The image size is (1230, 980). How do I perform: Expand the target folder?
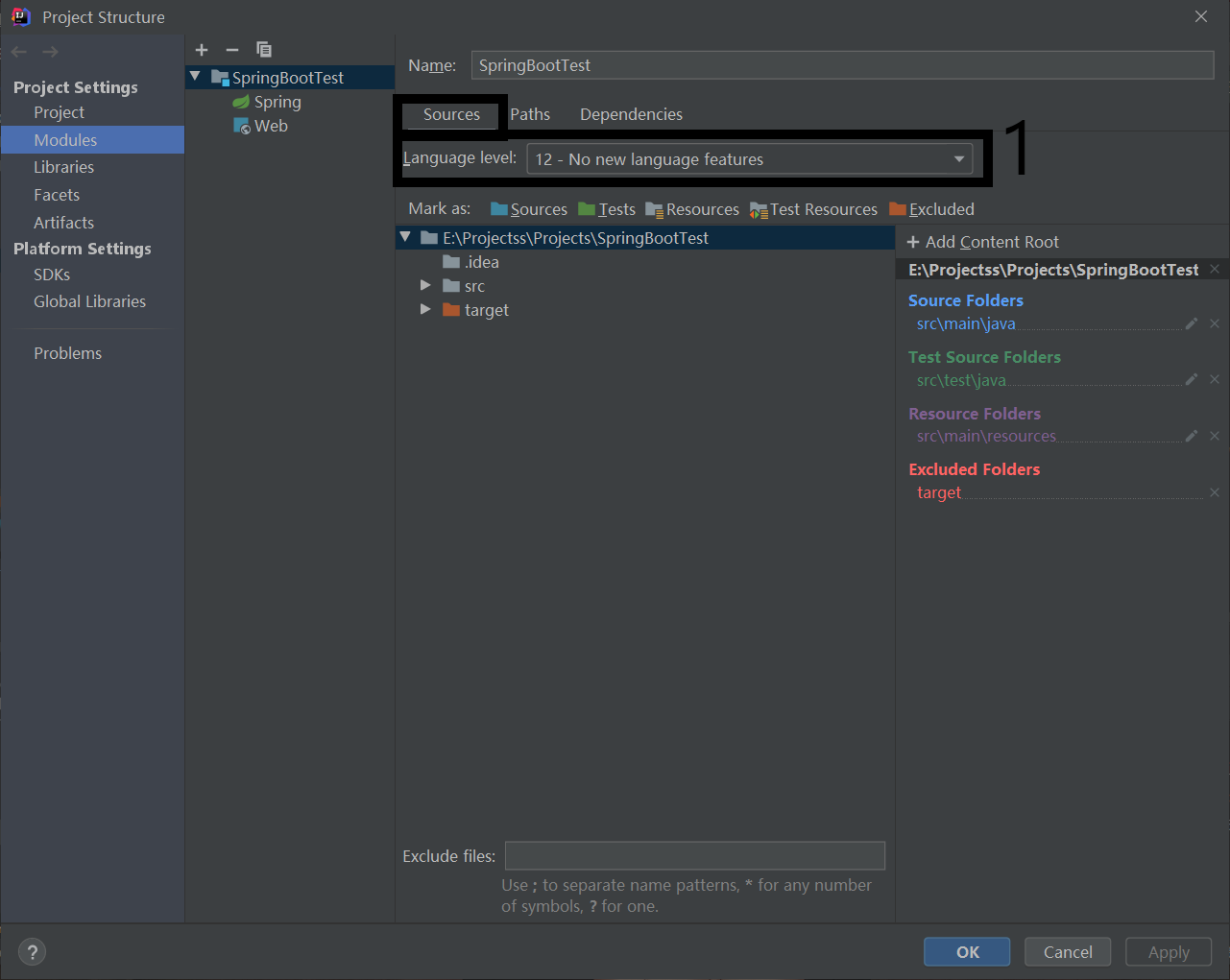click(425, 309)
